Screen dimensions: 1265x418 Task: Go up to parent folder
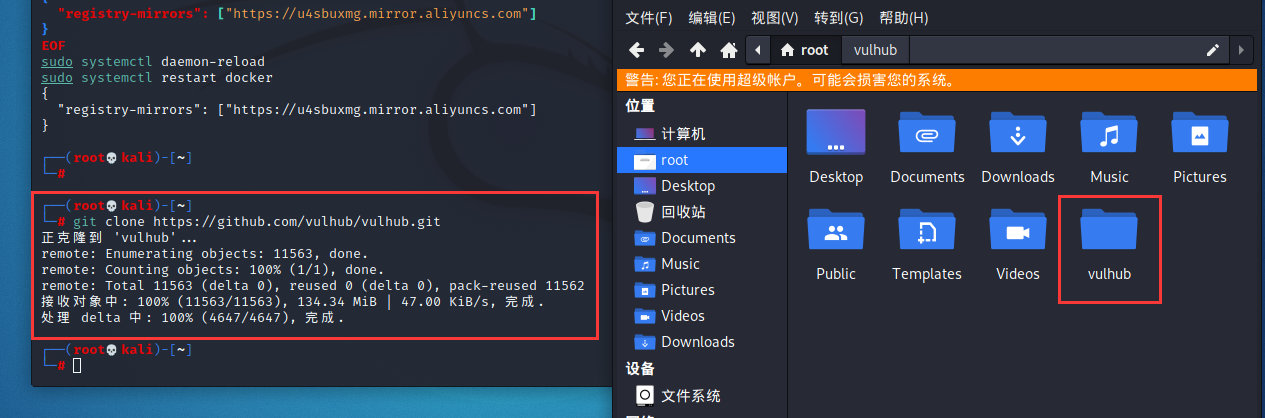[x=698, y=50]
